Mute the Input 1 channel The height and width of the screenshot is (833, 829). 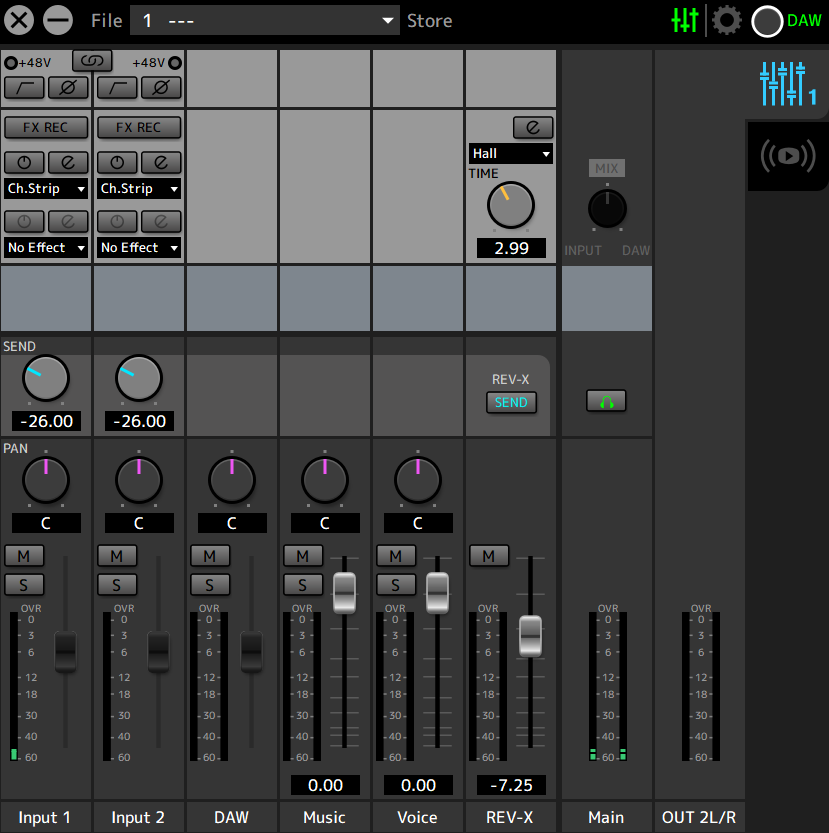[x=24, y=556]
